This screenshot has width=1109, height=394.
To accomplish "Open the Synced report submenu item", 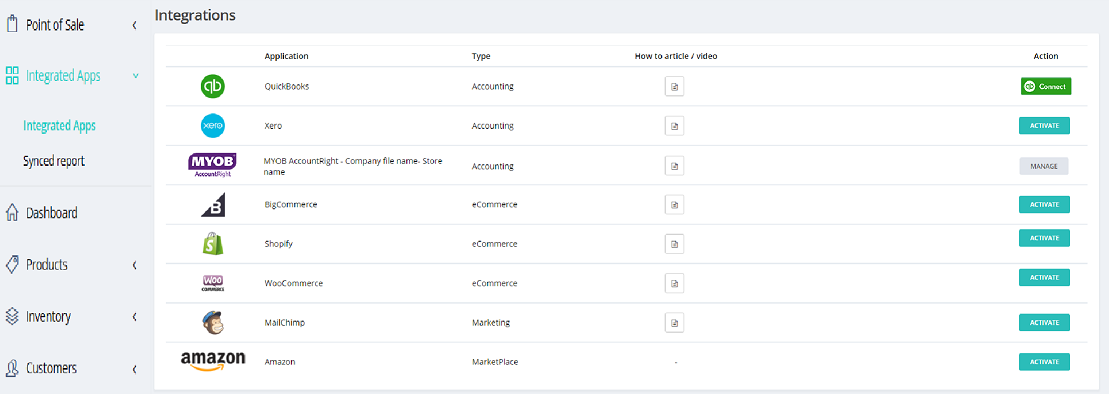I will tap(54, 161).
